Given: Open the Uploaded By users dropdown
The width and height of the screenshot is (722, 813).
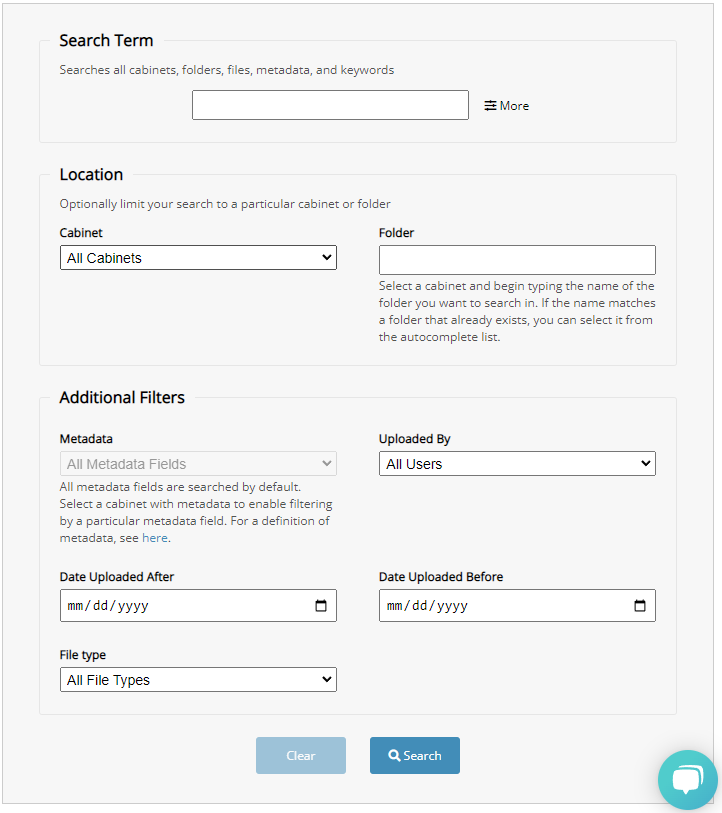Looking at the screenshot, I should (x=517, y=464).
